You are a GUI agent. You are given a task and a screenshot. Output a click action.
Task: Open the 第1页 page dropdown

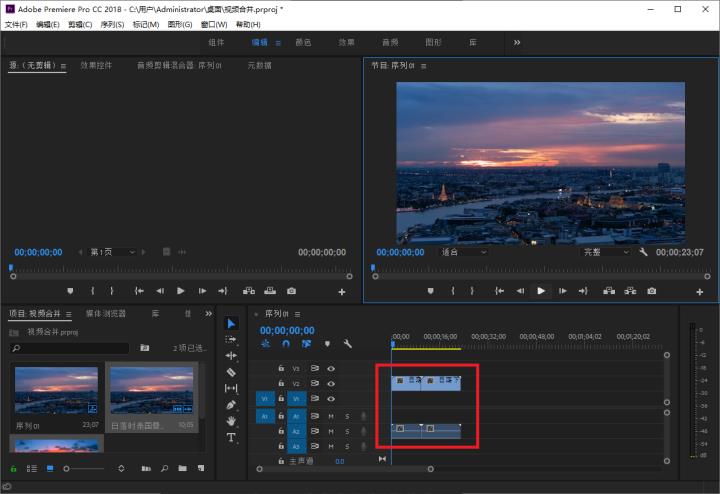click(x=112, y=252)
